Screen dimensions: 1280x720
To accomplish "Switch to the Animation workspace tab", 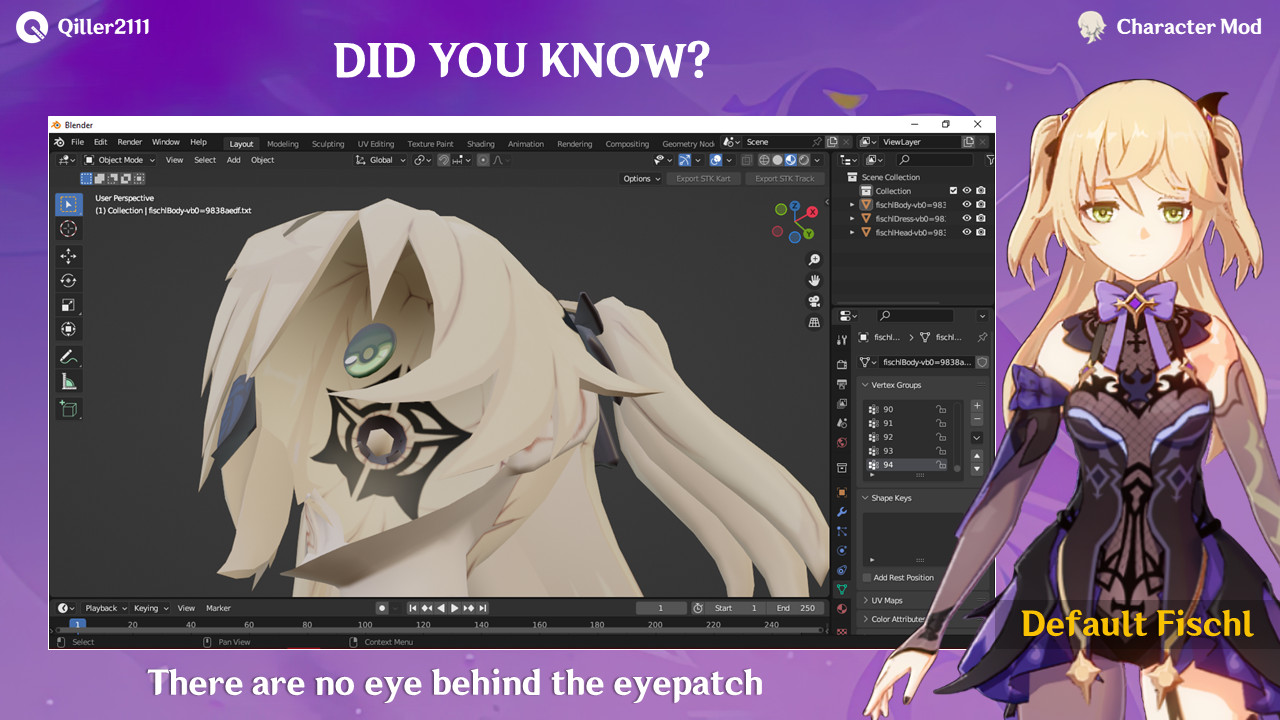I will click(526, 144).
